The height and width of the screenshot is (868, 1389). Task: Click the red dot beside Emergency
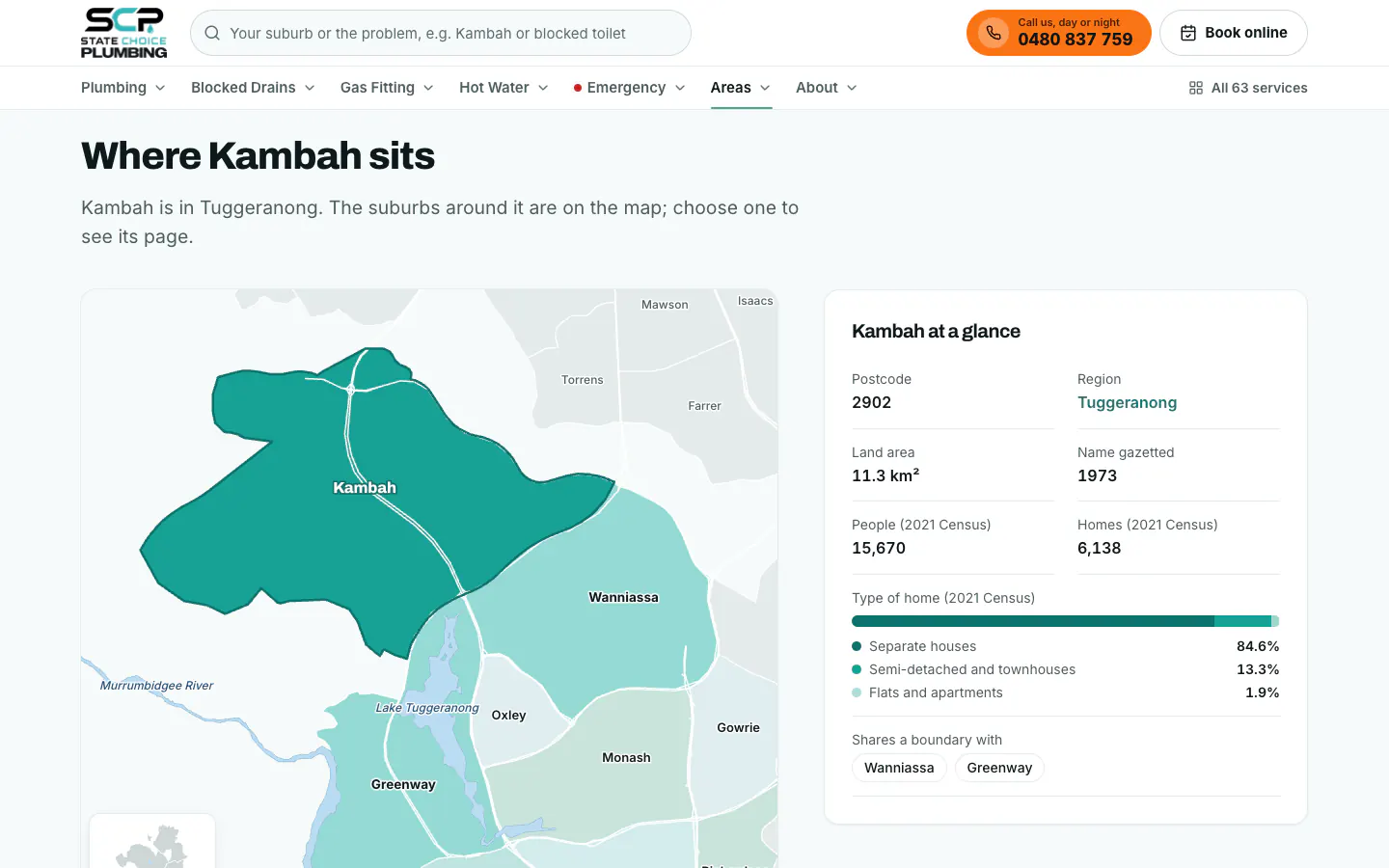pos(577,88)
